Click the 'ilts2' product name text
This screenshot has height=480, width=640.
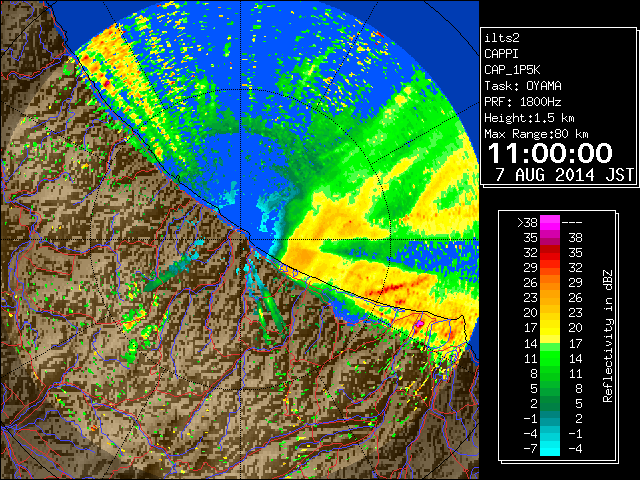502,38
